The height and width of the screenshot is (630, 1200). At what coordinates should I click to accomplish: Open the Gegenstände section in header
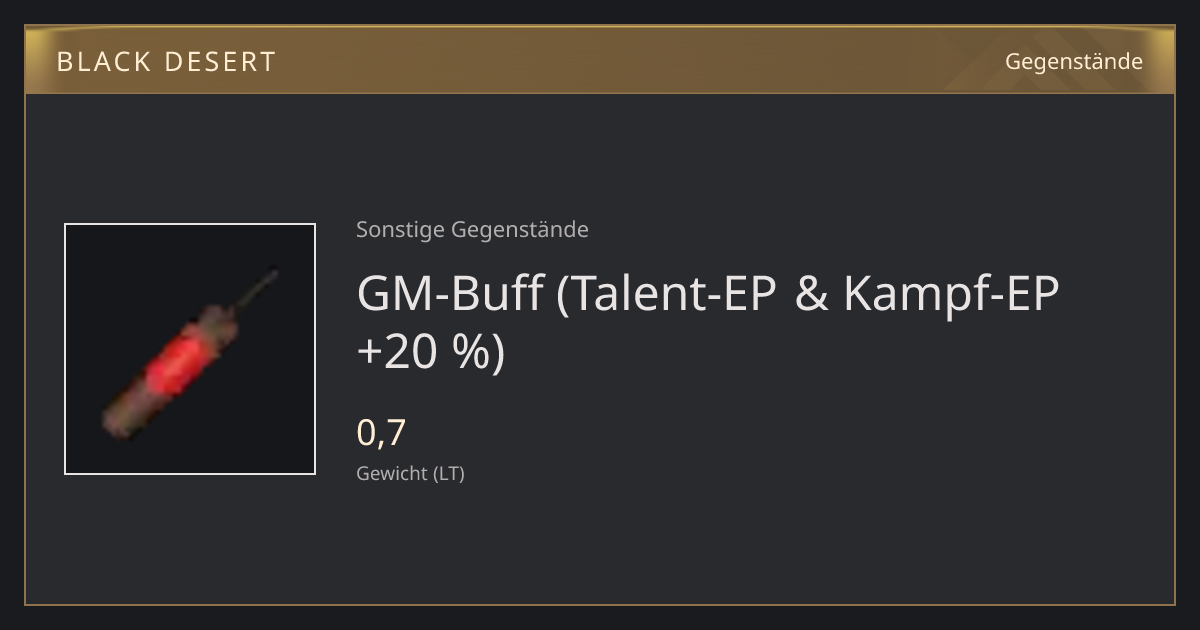pyautogui.click(x=1074, y=62)
